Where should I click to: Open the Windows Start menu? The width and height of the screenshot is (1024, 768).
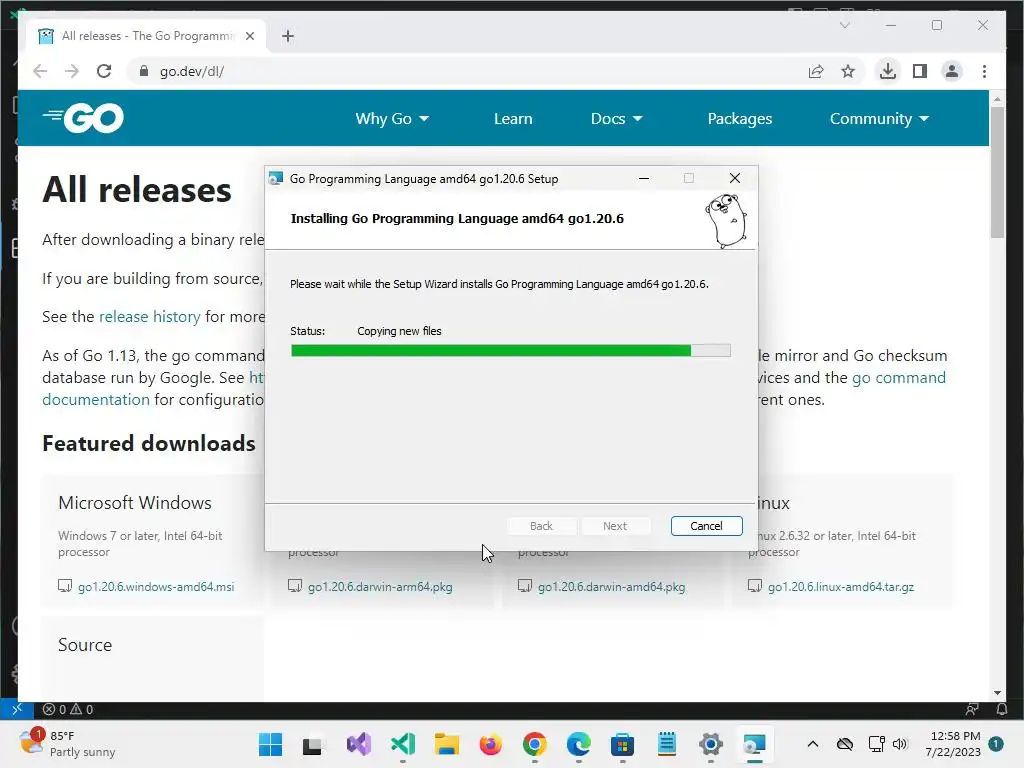click(270, 744)
